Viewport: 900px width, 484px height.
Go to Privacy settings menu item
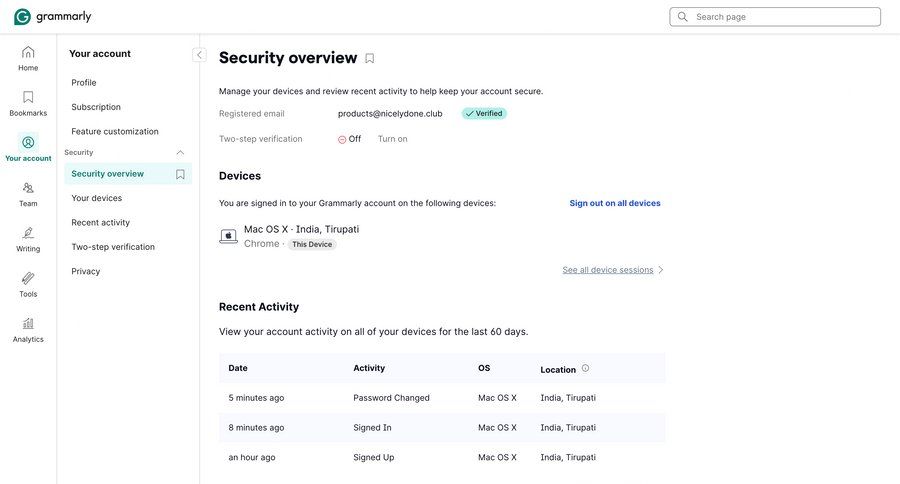pos(85,271)
